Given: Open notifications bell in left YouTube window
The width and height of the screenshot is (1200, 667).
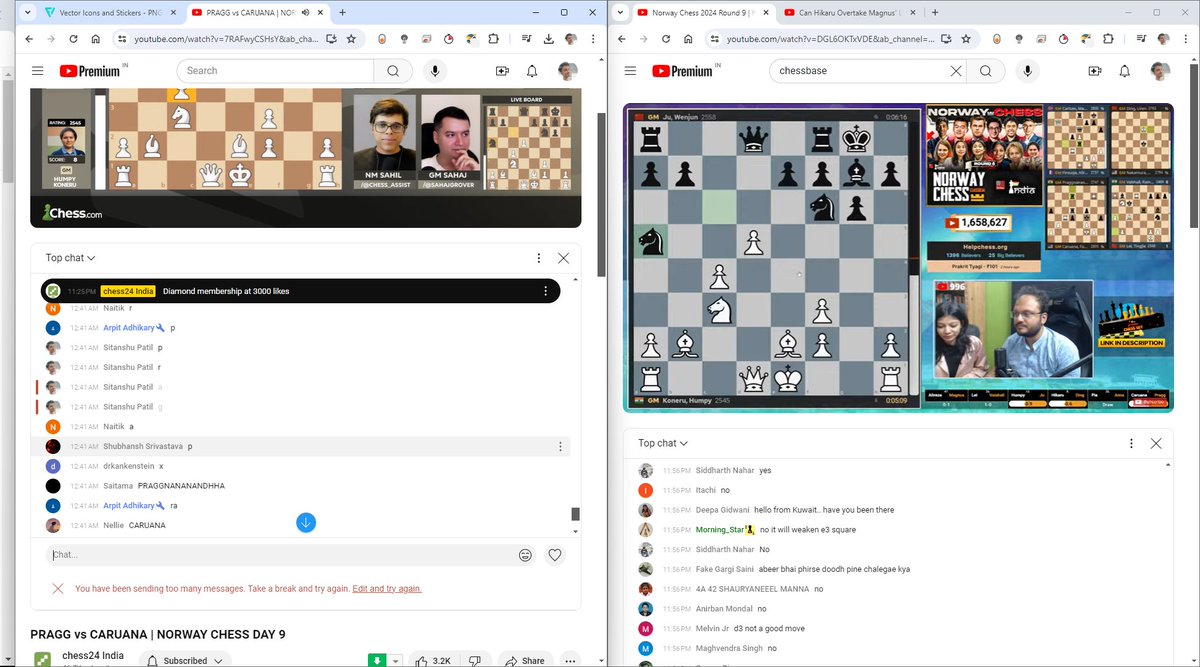Looking at the screenshot, I should pyautogui.click(x=532, y=71).
